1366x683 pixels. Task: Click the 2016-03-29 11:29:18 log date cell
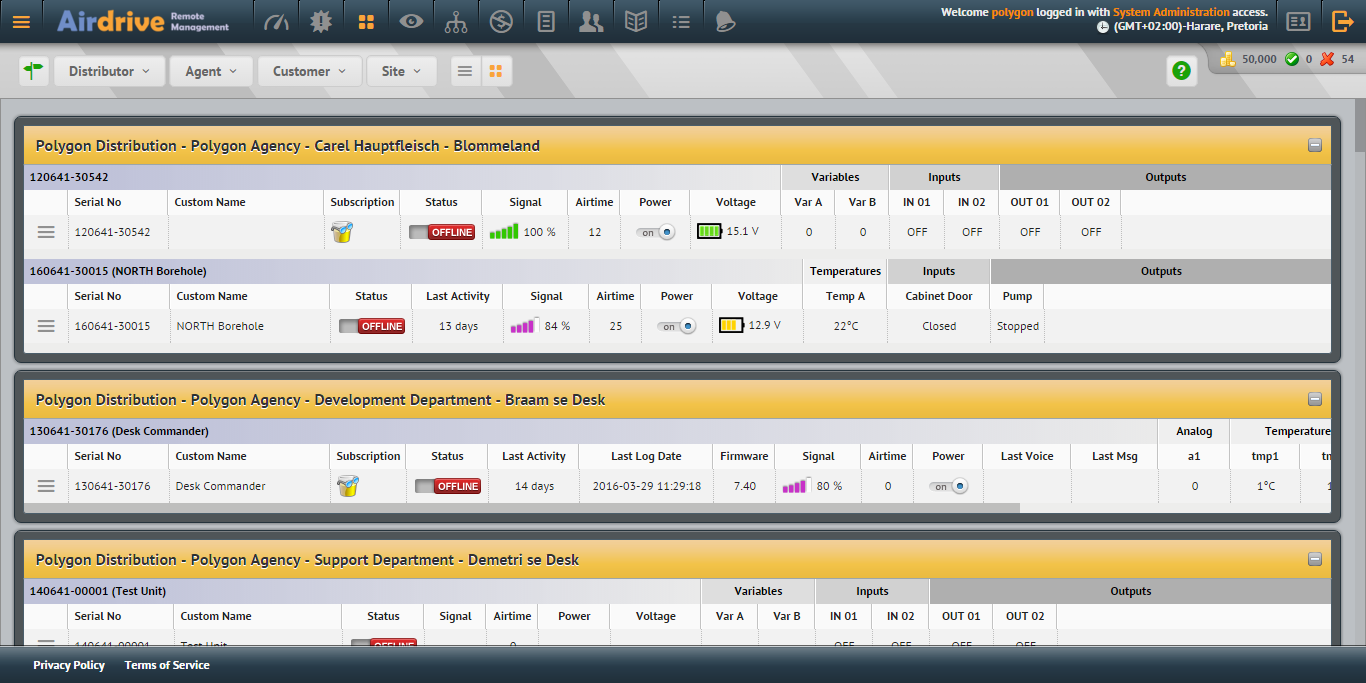pyautogui.click(x=646, y=486)
